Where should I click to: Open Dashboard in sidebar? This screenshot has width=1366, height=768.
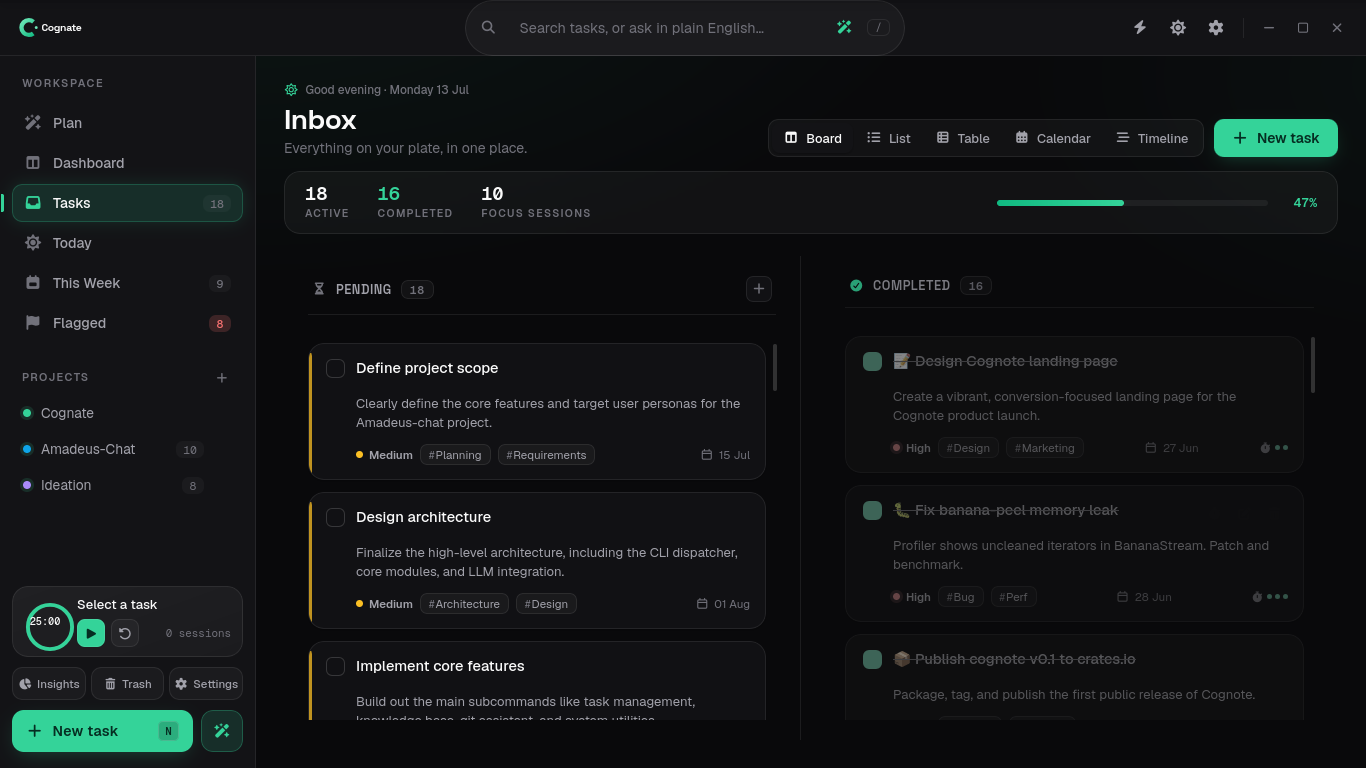tap(127, 163)
